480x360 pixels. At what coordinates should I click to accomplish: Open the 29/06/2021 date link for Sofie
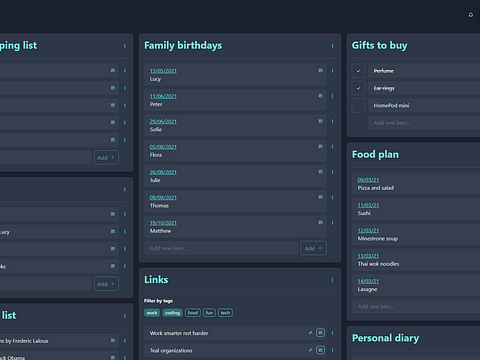pos(163,122)
